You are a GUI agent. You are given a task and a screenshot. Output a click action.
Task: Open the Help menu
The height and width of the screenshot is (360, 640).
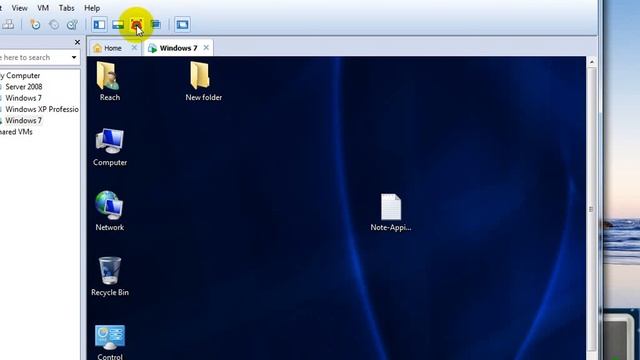92,8
